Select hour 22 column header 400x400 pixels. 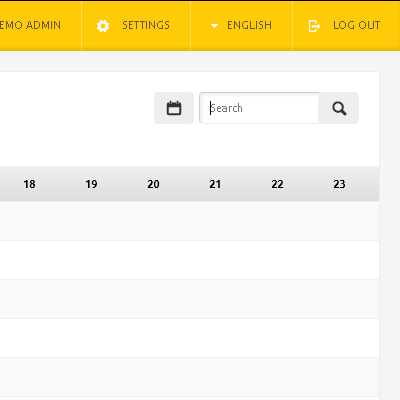277,184
